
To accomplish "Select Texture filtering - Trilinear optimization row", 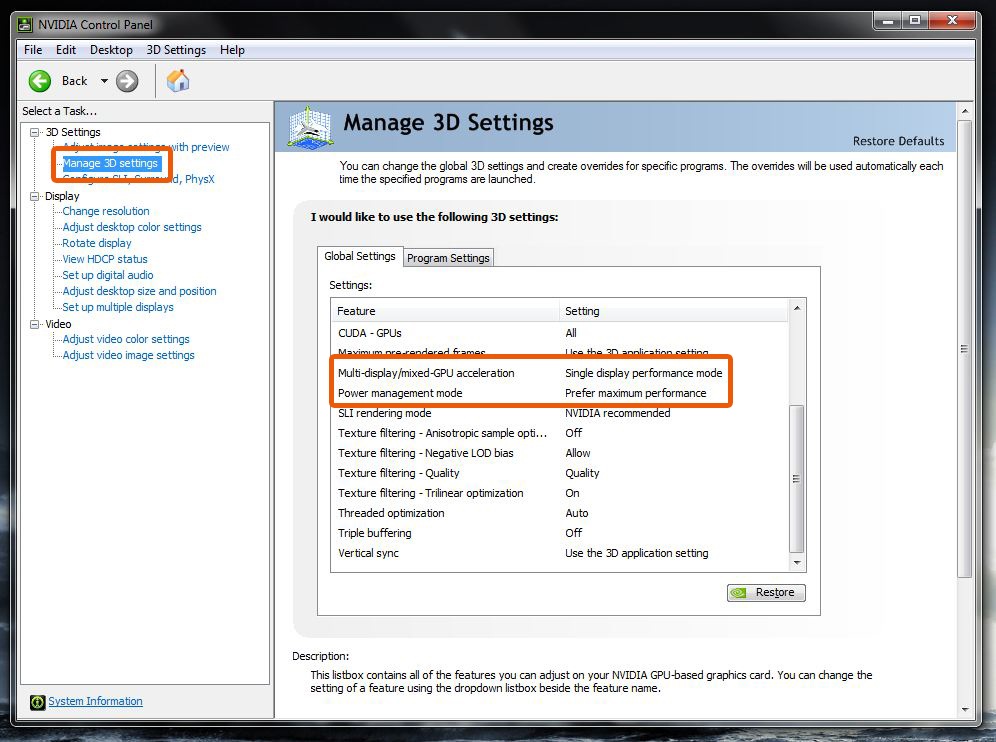I will coord(560,493).
